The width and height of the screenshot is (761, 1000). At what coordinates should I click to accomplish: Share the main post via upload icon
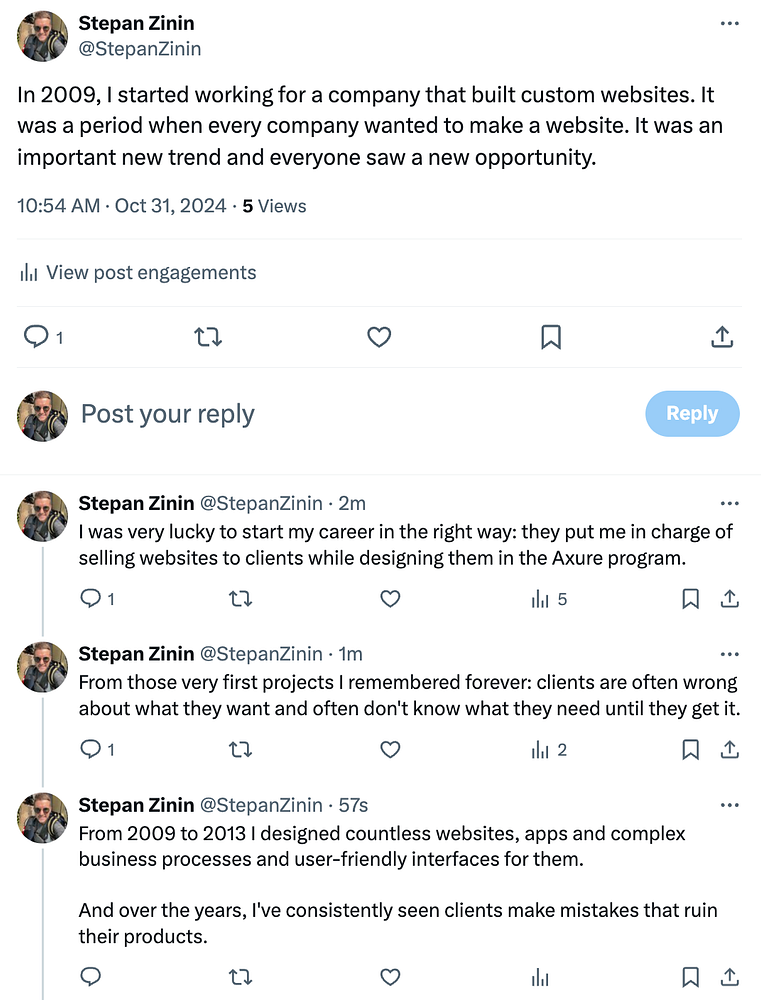(x=722, y=338)
